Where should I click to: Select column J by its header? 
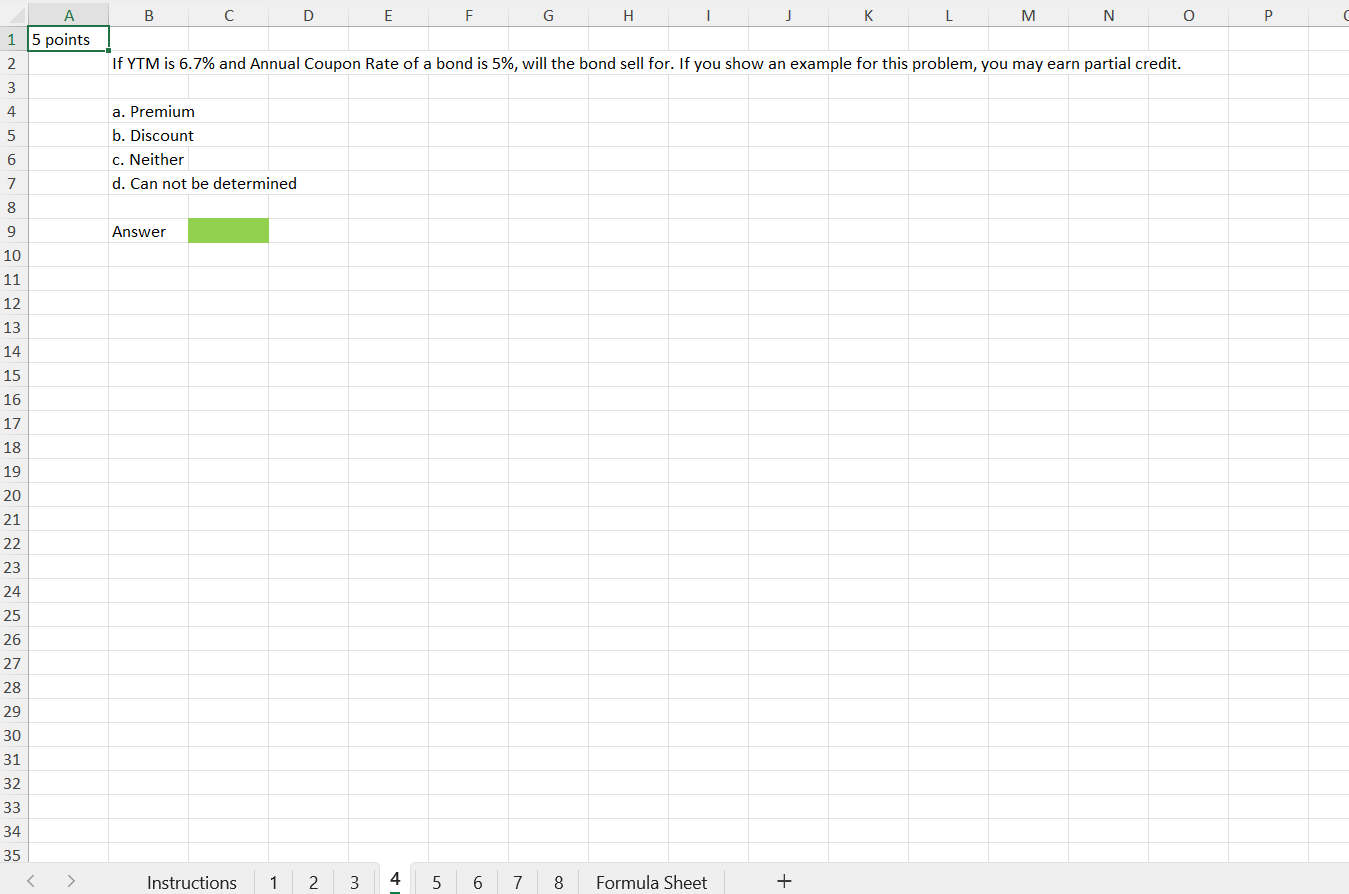click(788, 15)
